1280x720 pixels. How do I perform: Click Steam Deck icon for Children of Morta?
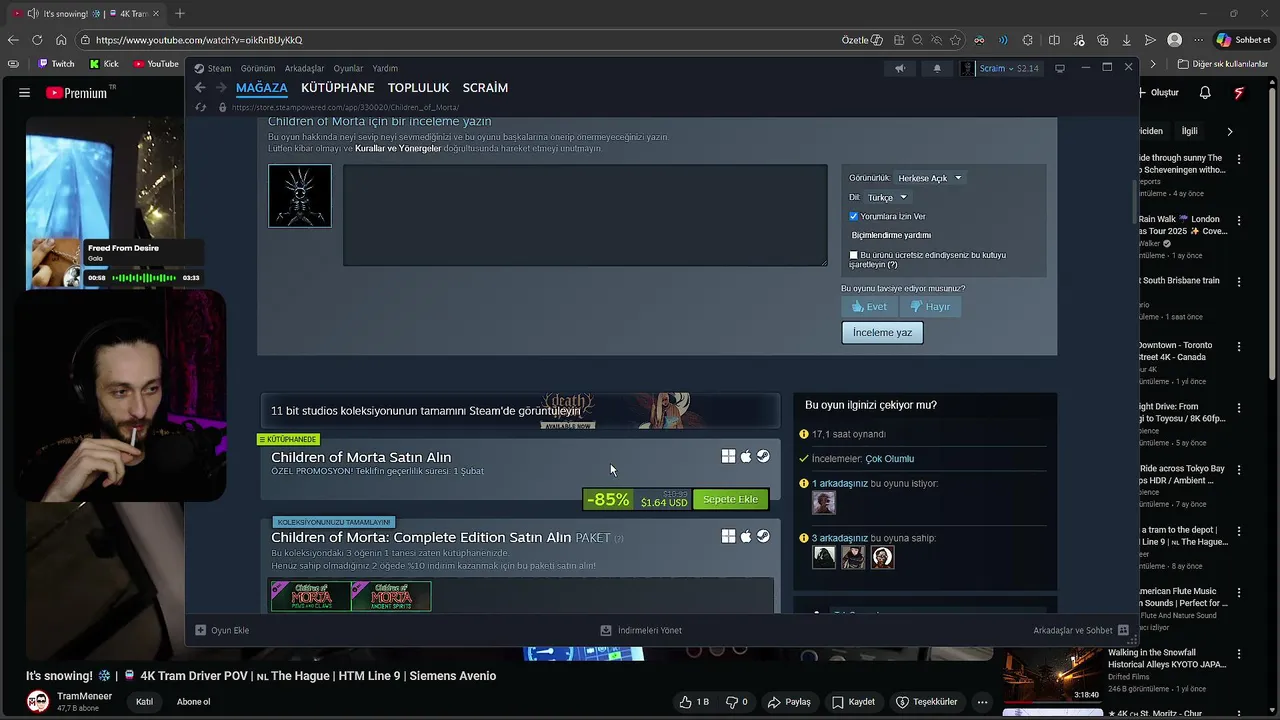pos(763,456)
